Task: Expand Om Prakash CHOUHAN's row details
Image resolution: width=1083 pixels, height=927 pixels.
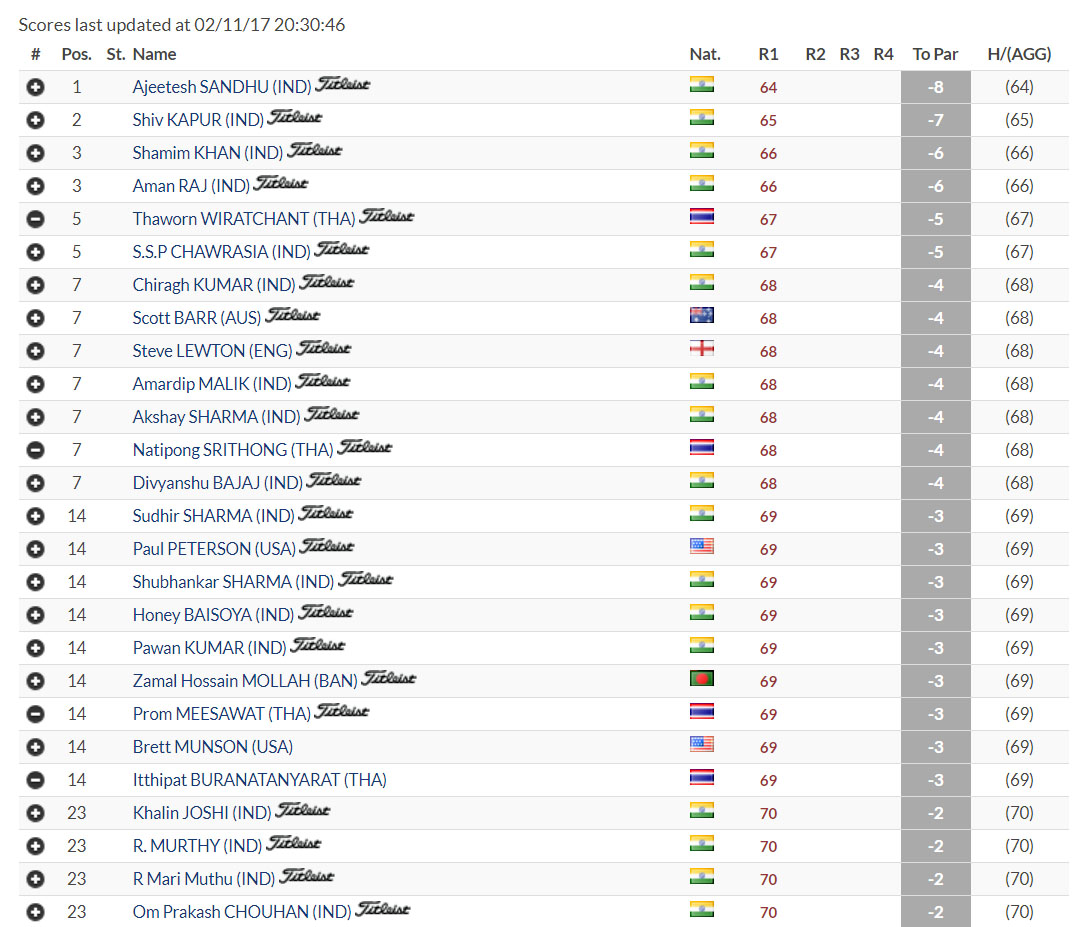Action: click(x=35, y=912)
